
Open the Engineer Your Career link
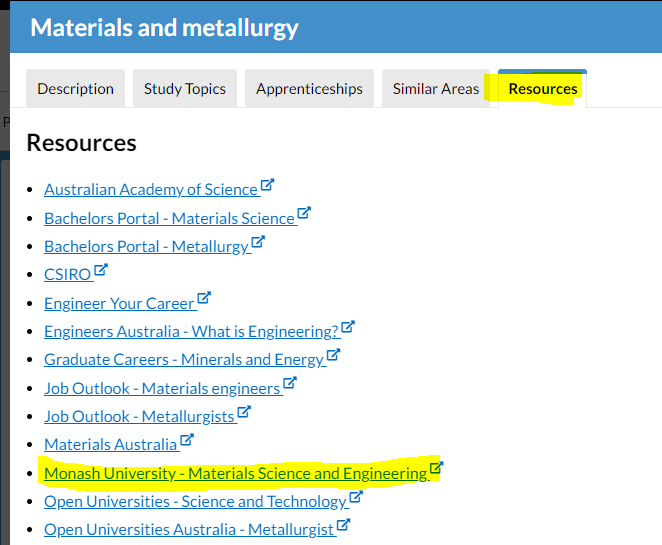pos(119,304)
